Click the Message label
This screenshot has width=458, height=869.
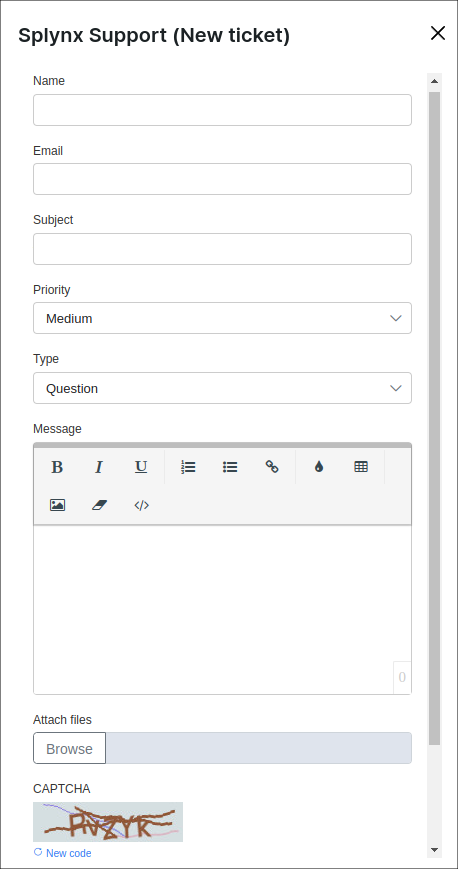[x=57, y=428]
